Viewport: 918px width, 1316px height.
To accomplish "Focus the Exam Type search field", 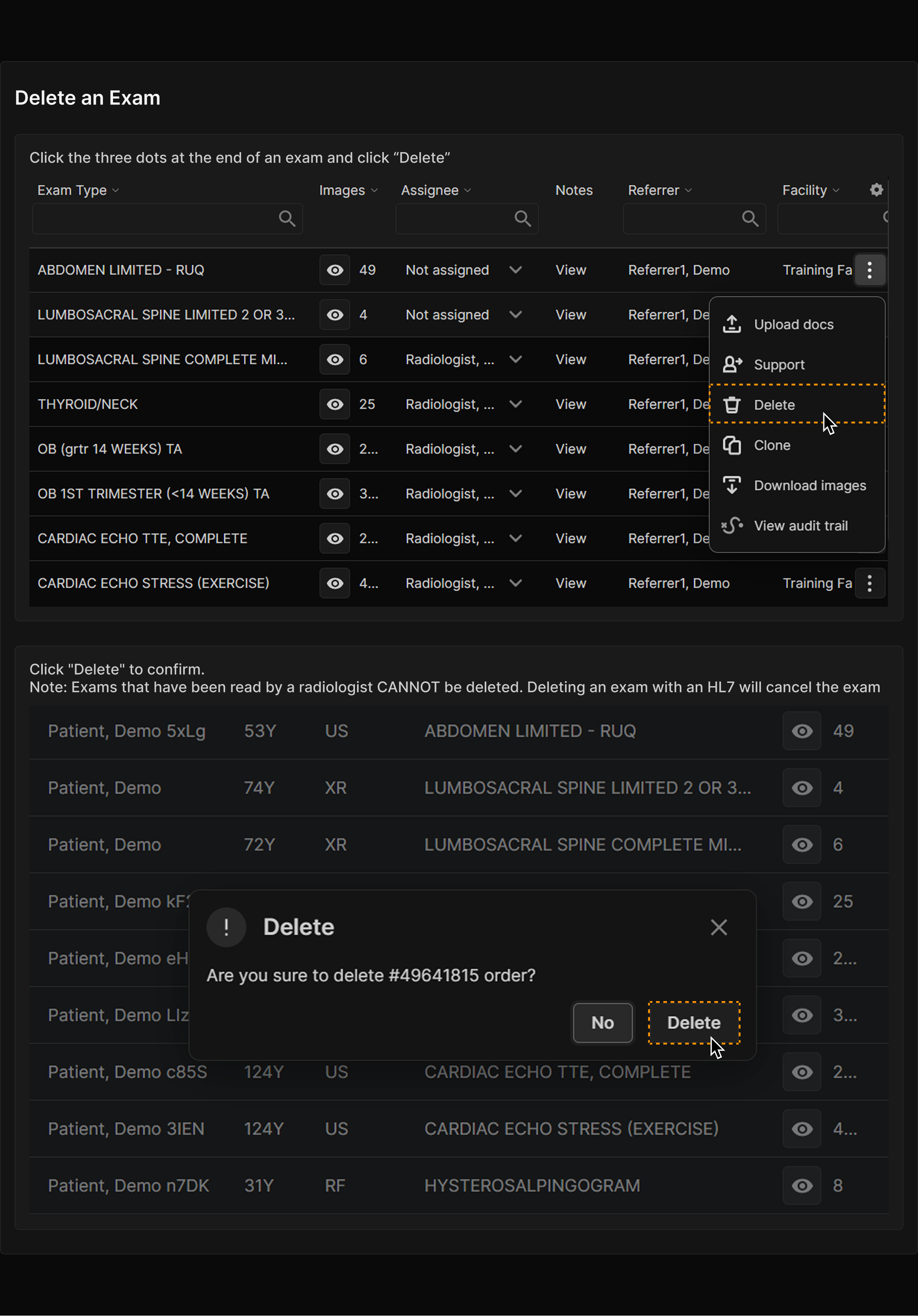I will pyautogui.click(x=167, y=218).
